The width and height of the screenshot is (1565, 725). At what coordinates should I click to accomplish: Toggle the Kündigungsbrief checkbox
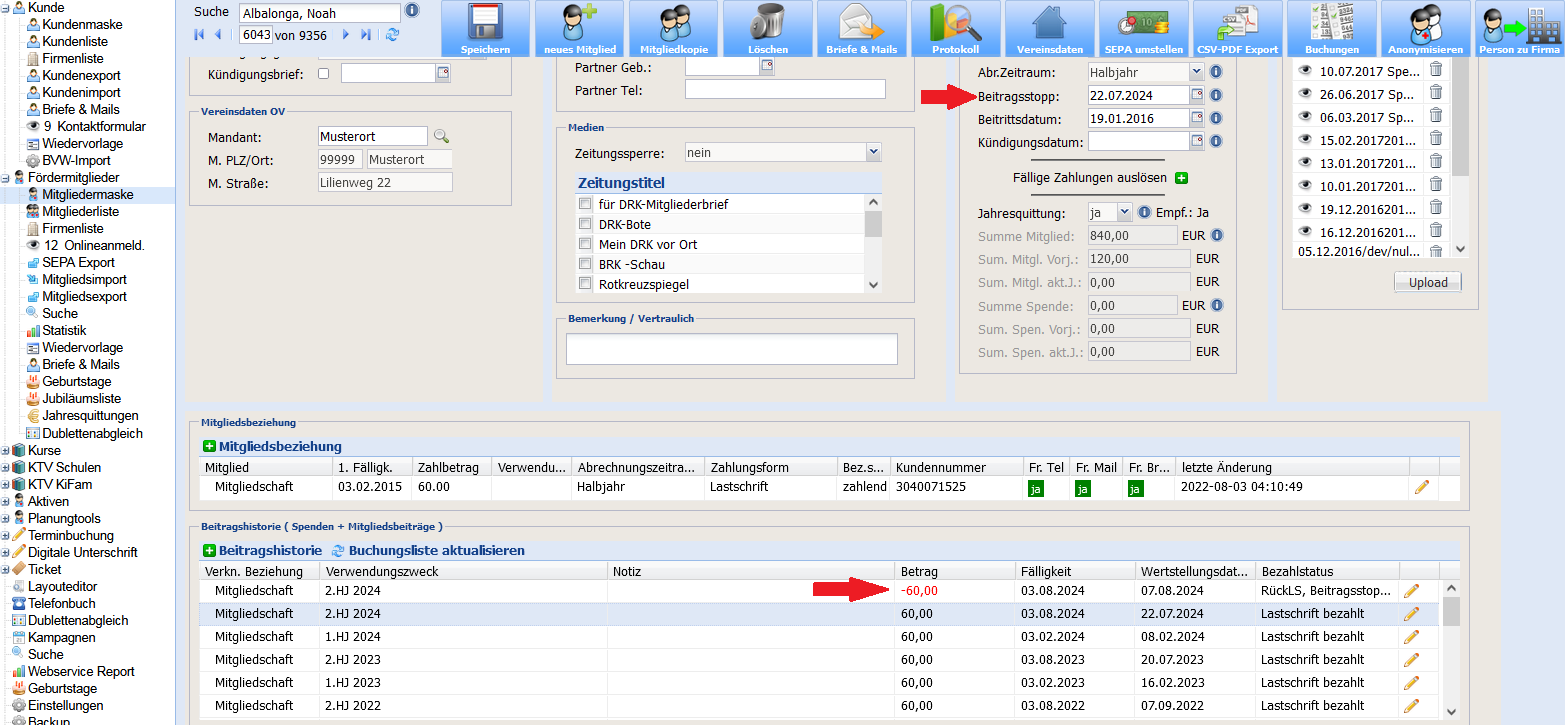(323, 73)
